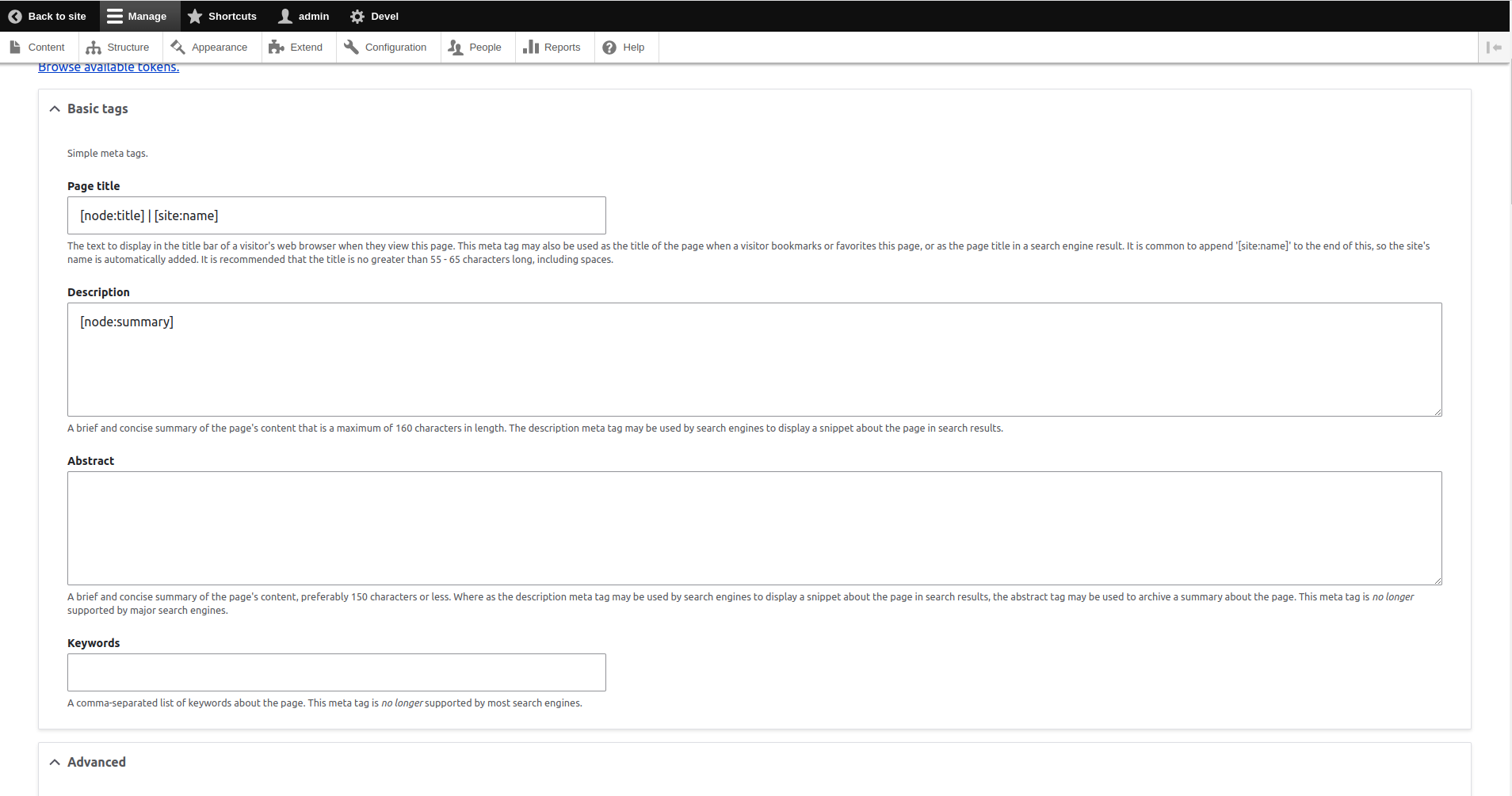Collapse the Basic tags section chevron
1512x796 pixels.
[x=55, y=109]
